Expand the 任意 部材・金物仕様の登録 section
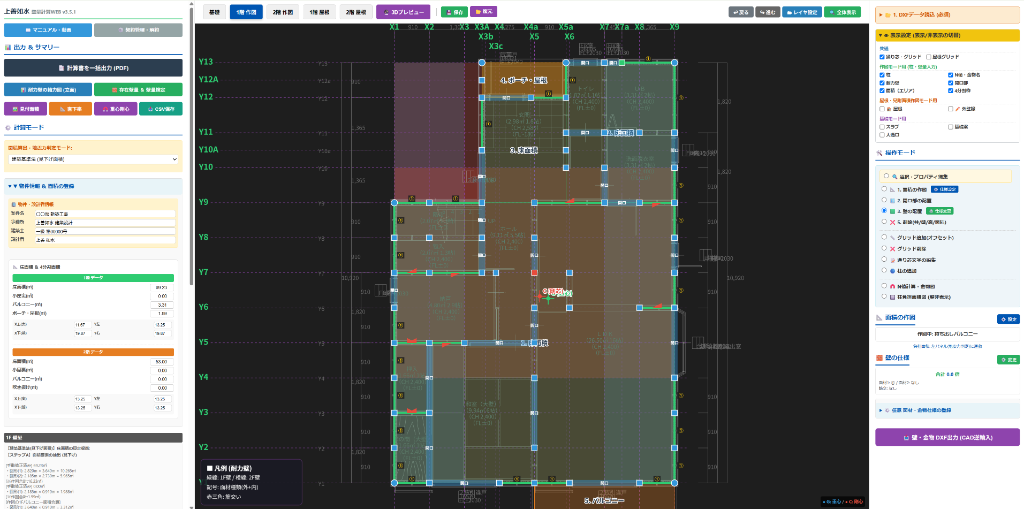The height and width of the screenshot is (509, 1024). 947,410
